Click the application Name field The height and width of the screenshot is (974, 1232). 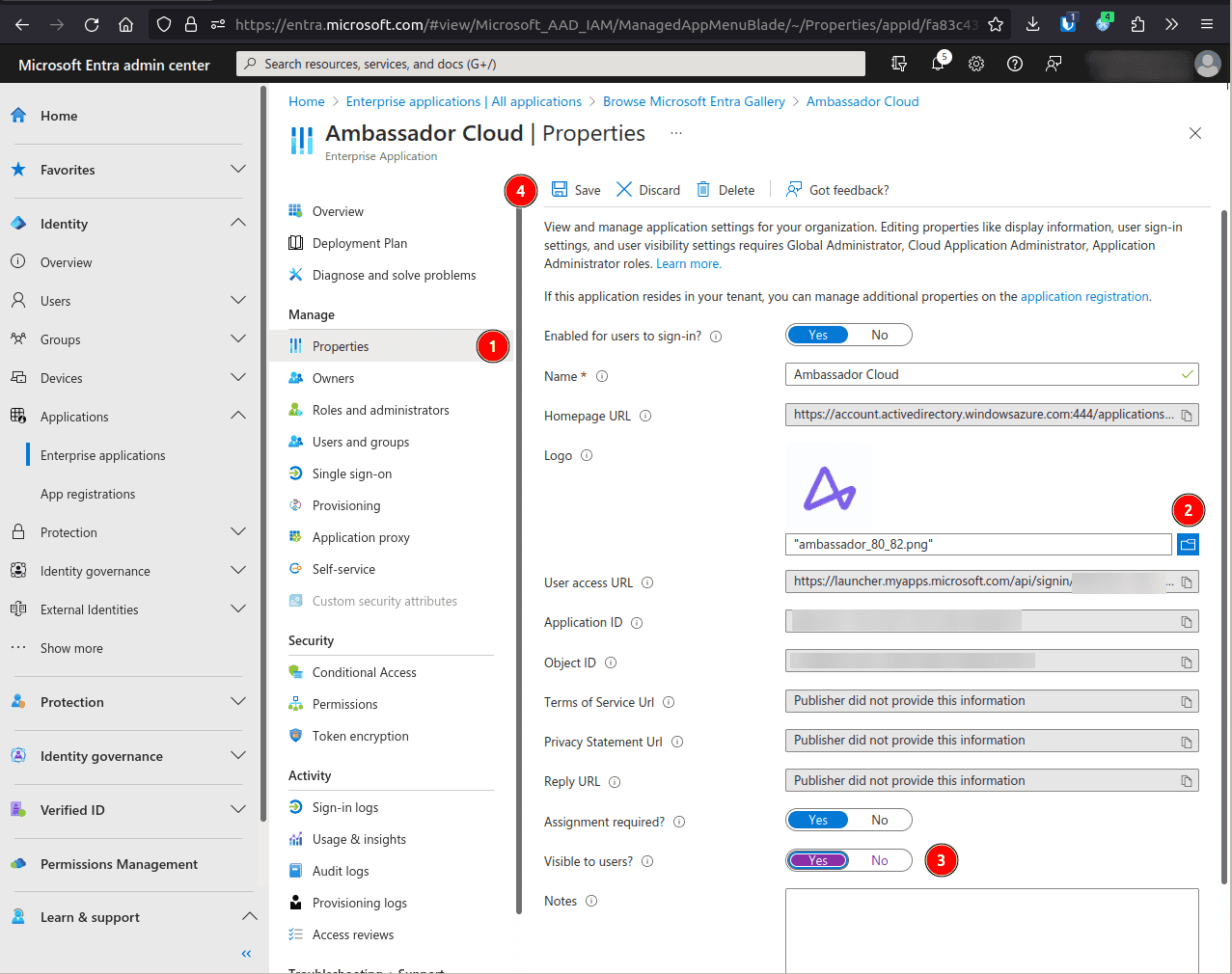coord(992,374)
